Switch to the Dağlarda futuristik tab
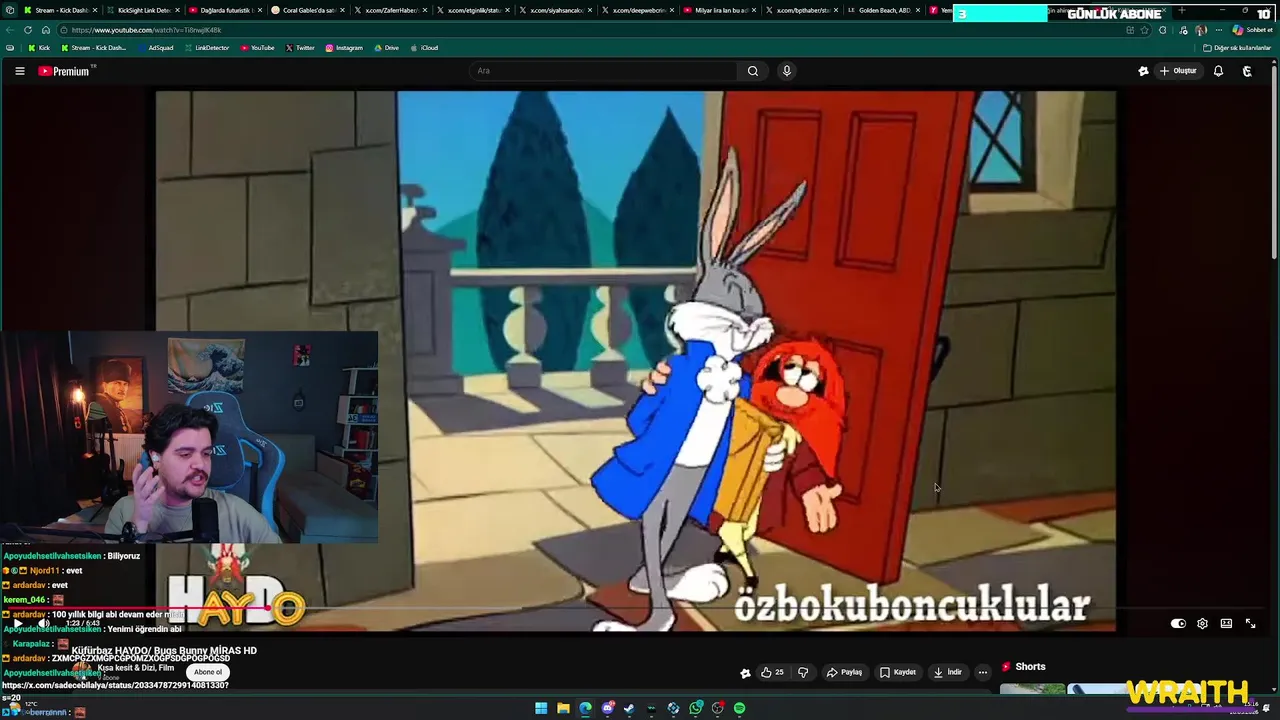The width and height of the screenshot is (1280, 720). click(x=224, y=10)
